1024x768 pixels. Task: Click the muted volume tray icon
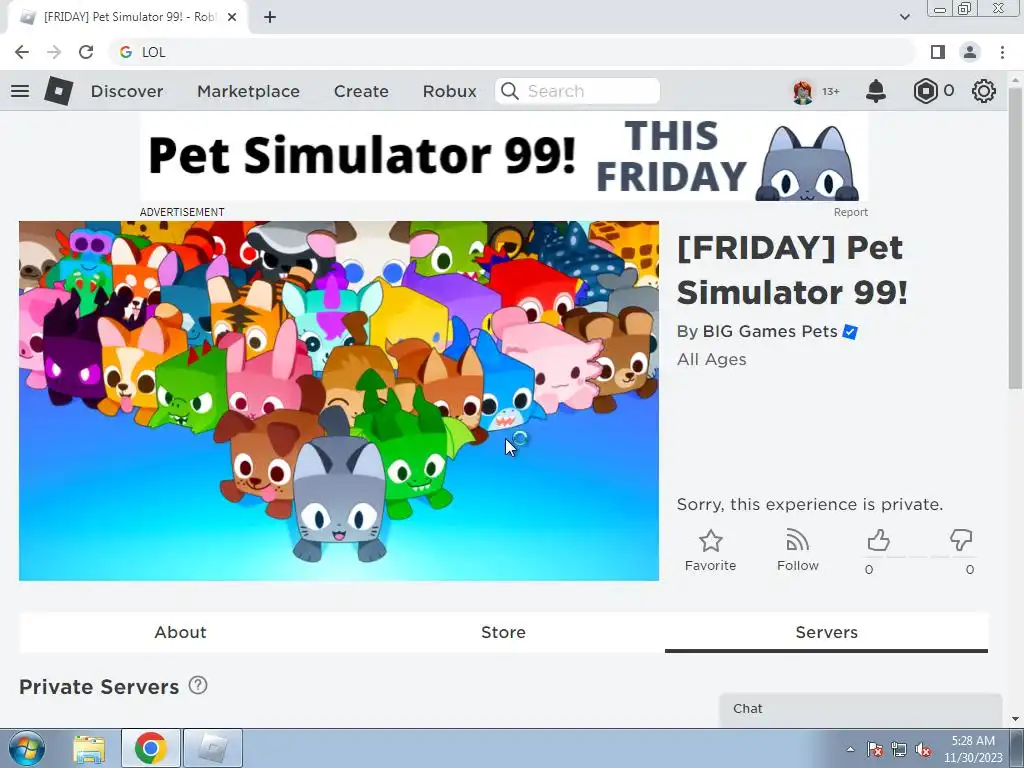[x=923, y=750]
